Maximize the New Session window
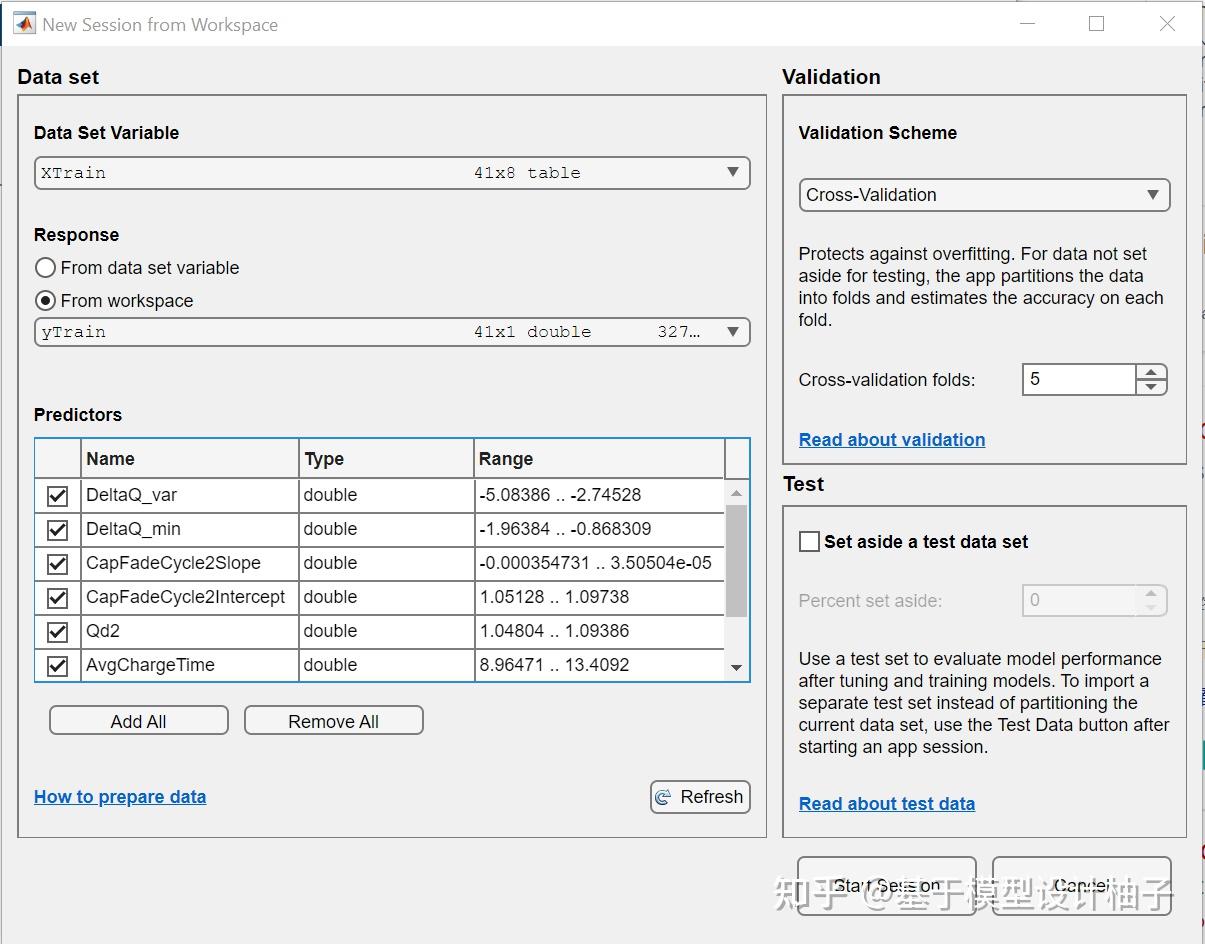This screenshot has width=1205, height=944. [x=1096, y=24]
